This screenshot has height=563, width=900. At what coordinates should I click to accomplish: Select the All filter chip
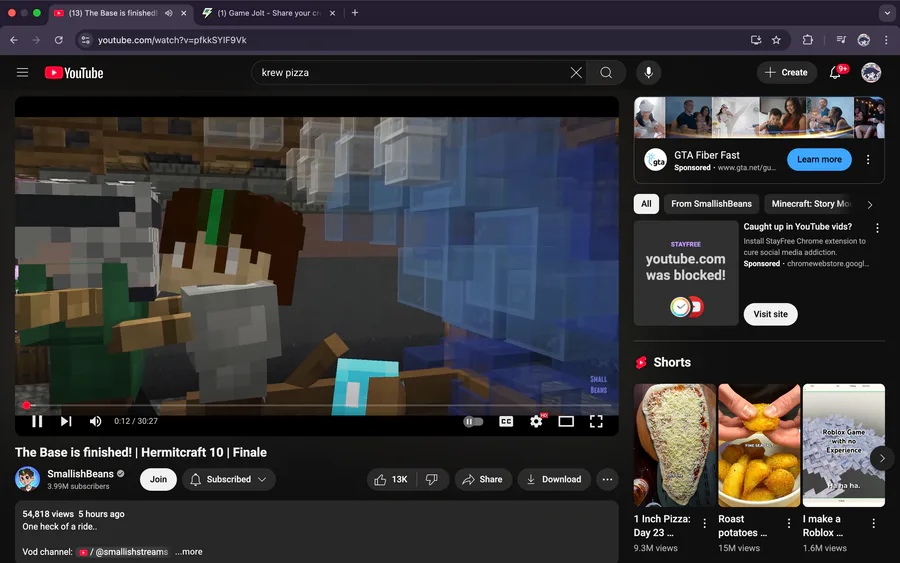[646, 204]
